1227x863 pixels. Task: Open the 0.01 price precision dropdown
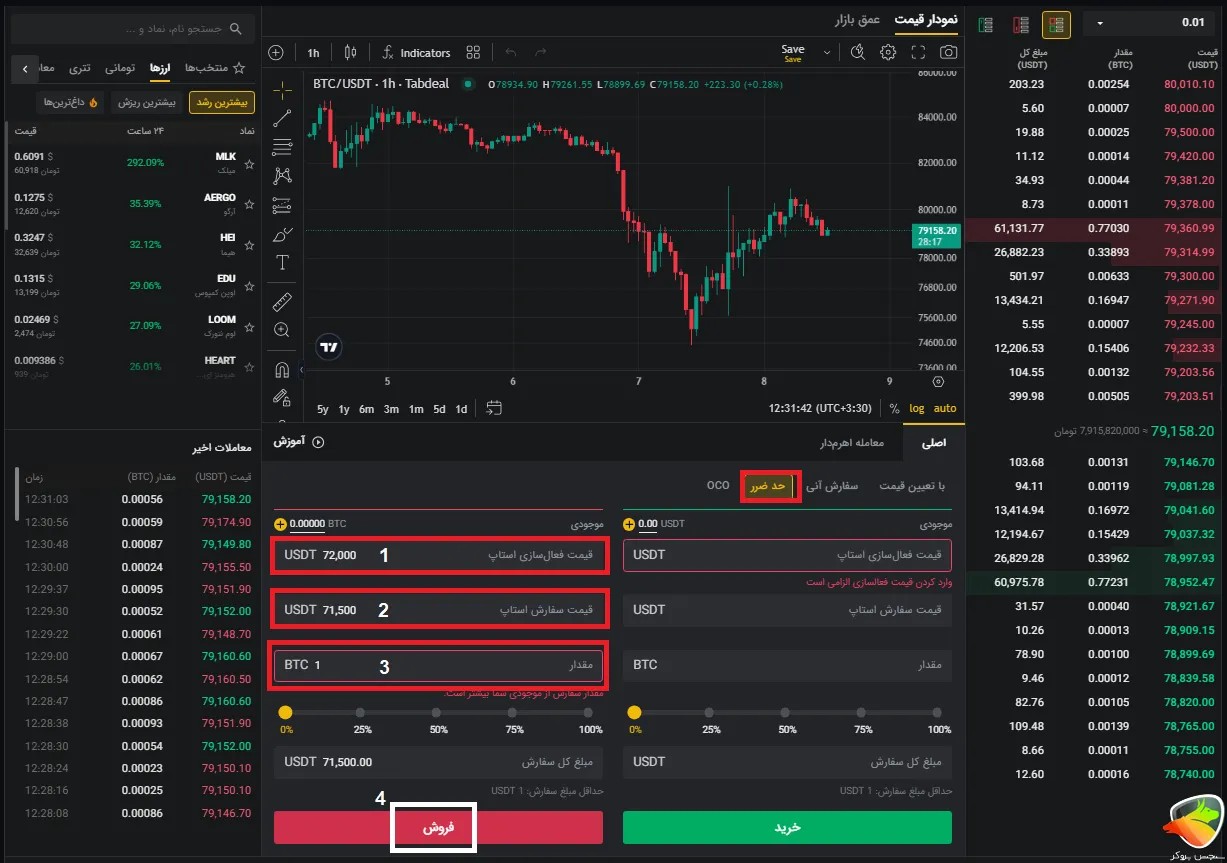coord(1150,23)
